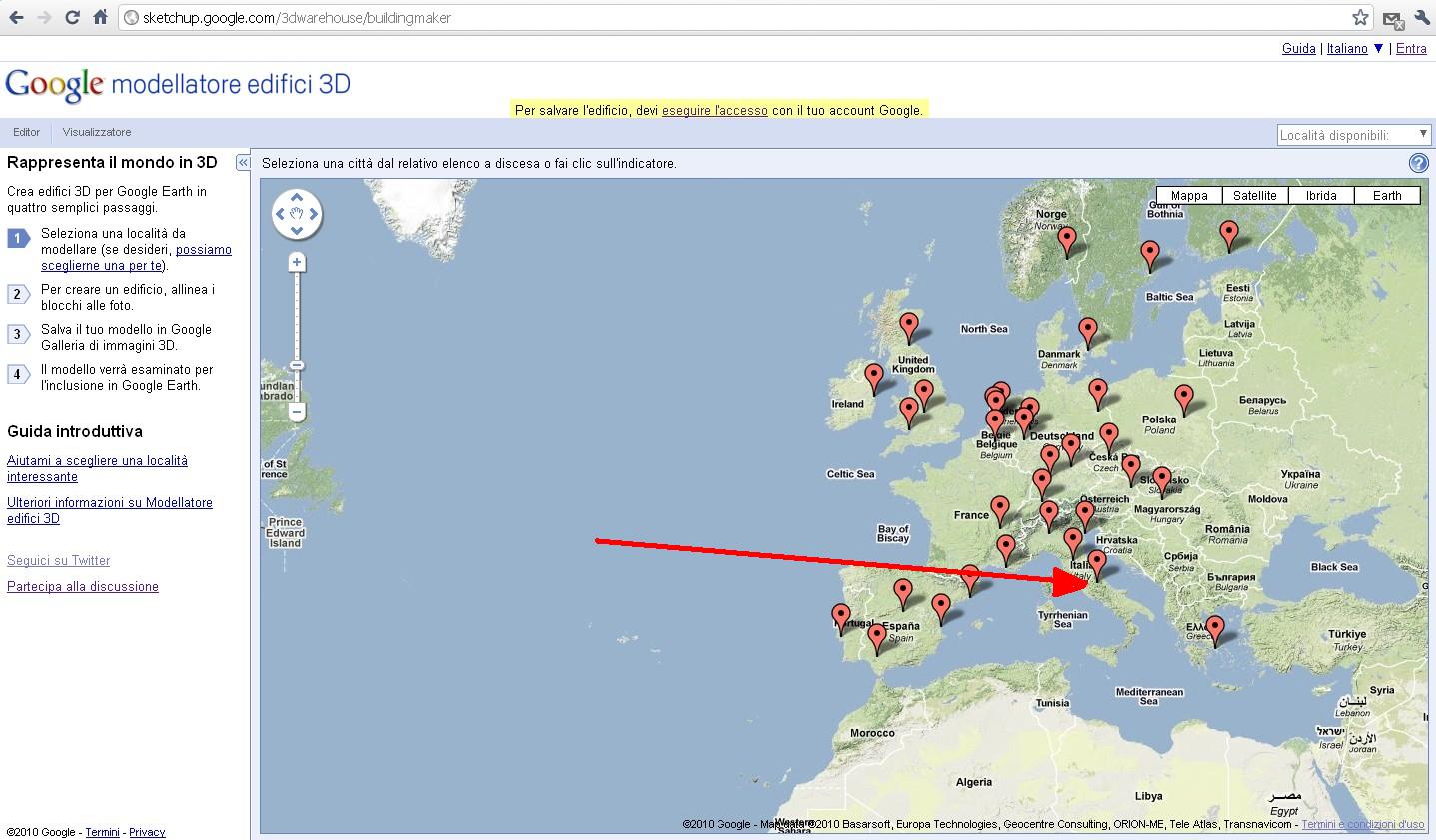Click the Google logo
This screenshot has height=840, width=1436.
pyautogui.click(x=54, y=85)
